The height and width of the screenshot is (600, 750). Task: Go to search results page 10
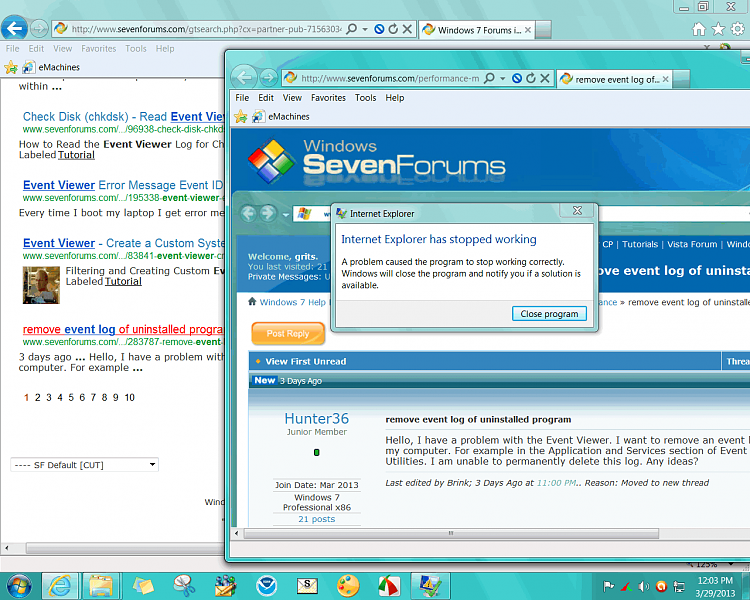coord(130,398)
